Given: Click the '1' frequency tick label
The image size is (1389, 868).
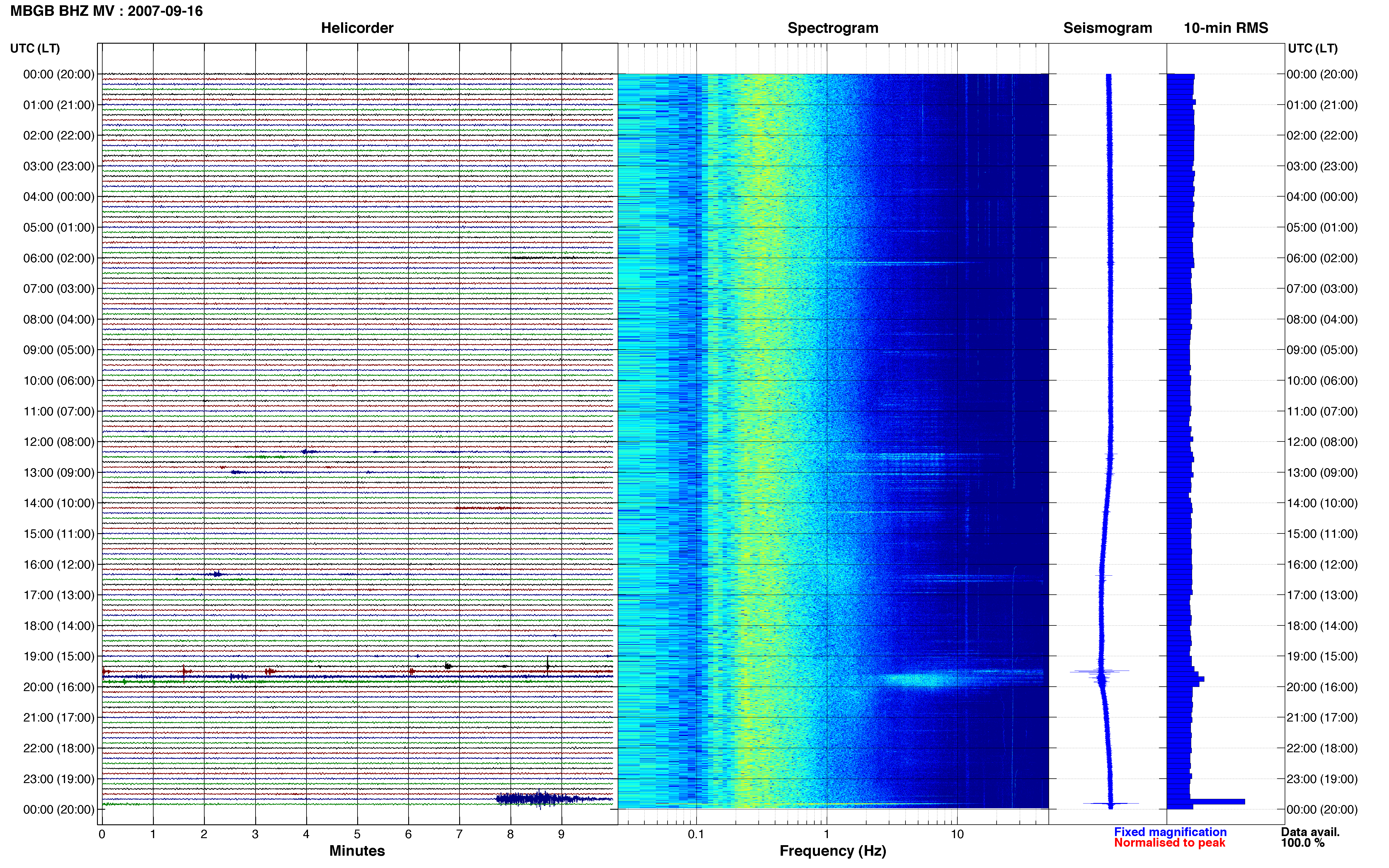Looking at the screenshot, I should (826, 834).
